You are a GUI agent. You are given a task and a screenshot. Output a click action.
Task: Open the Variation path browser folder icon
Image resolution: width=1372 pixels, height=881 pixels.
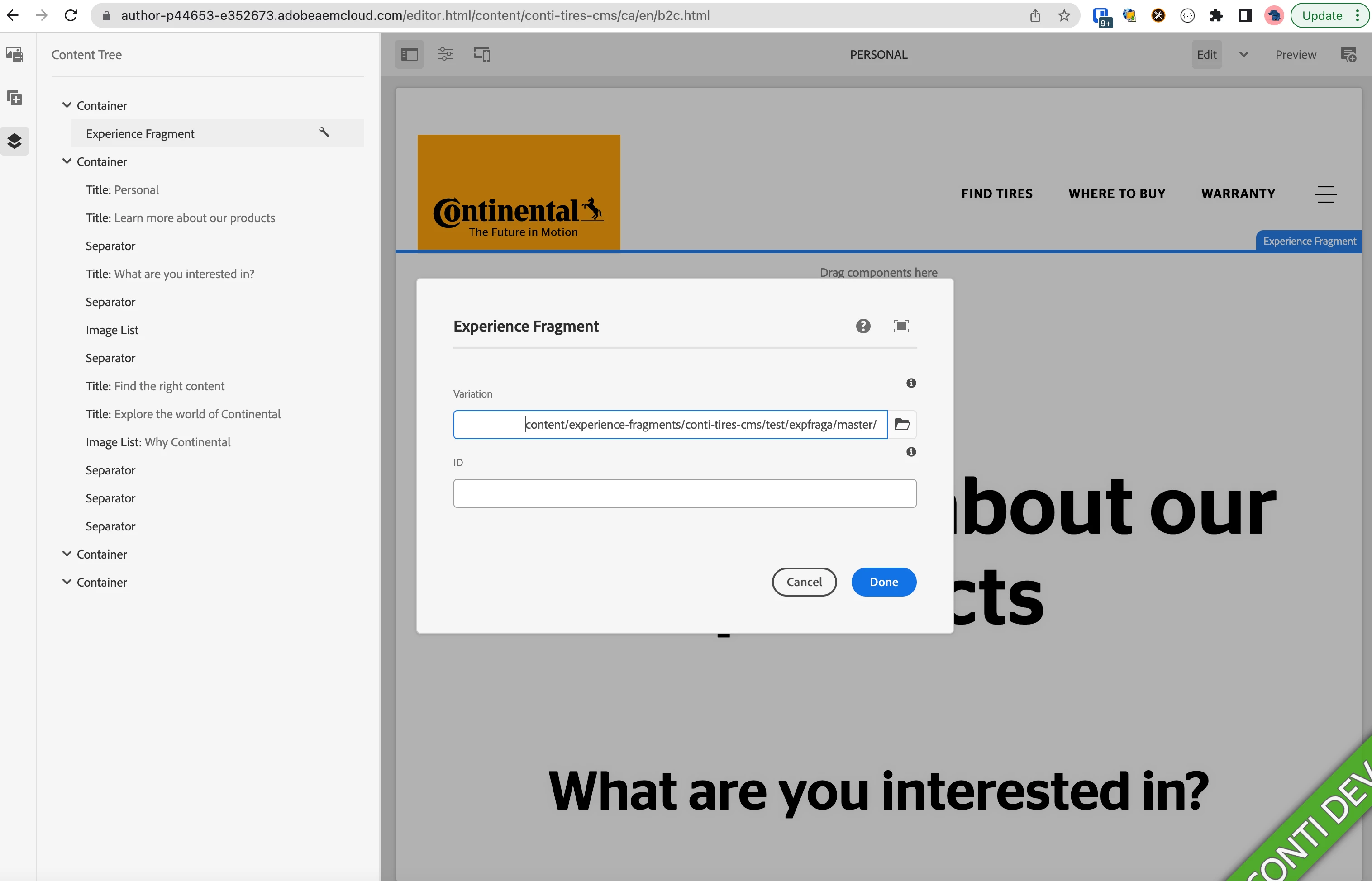coord(902,425)
